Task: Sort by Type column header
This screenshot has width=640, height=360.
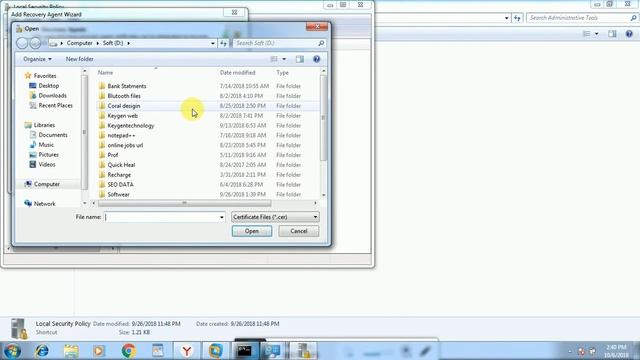Action: point(282,73)
